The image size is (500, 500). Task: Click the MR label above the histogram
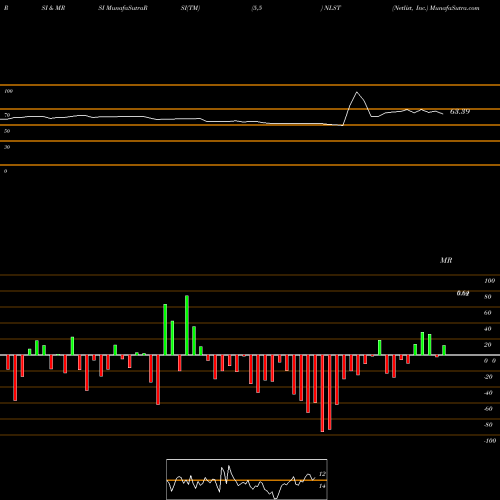pos(446,260)
